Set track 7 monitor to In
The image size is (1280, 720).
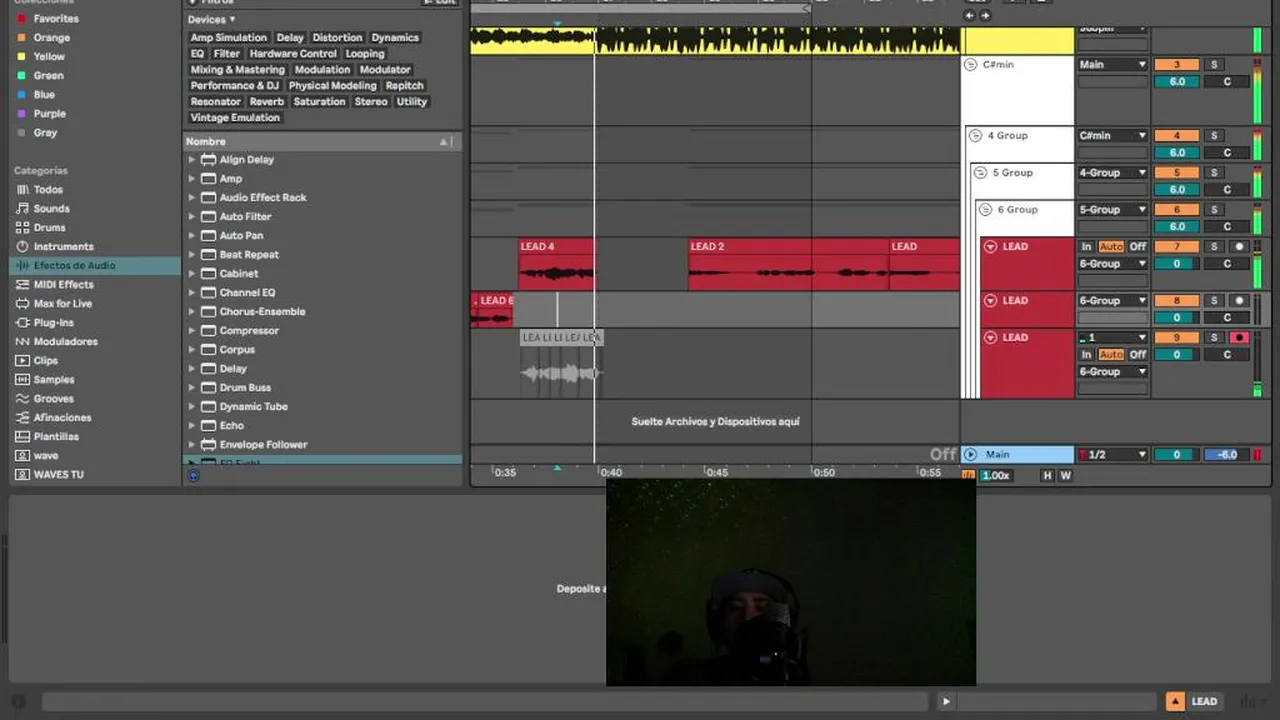pos(1087,247)
